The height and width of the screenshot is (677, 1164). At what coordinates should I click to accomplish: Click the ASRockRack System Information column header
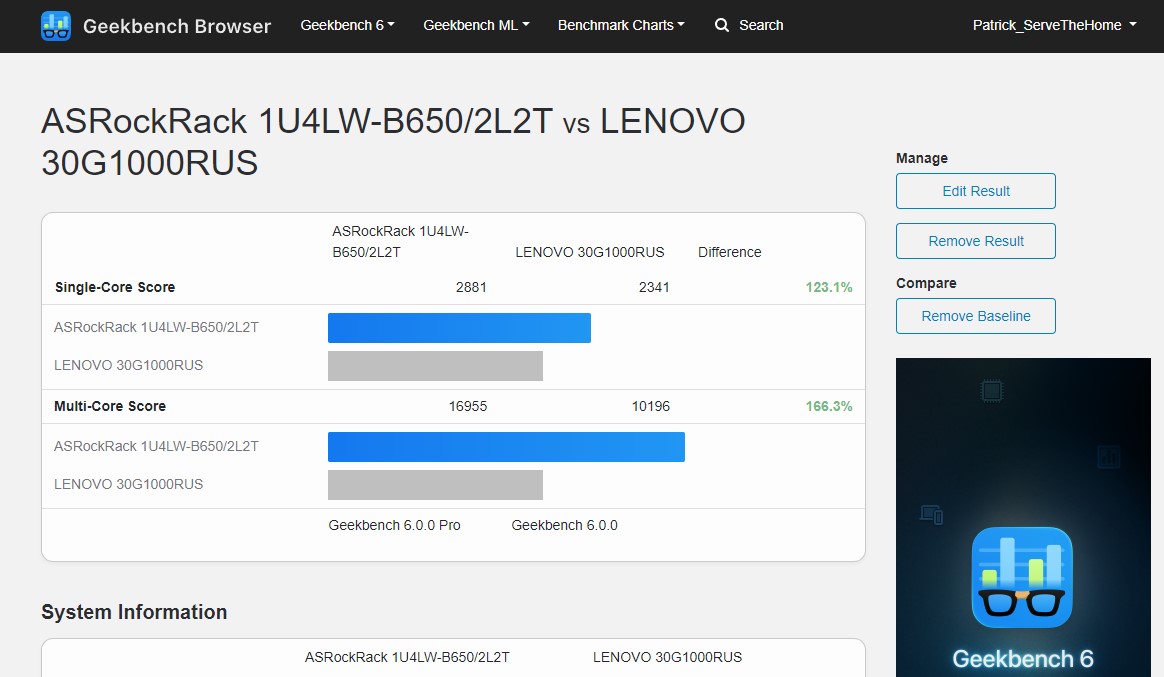click(x=407, y=657)
